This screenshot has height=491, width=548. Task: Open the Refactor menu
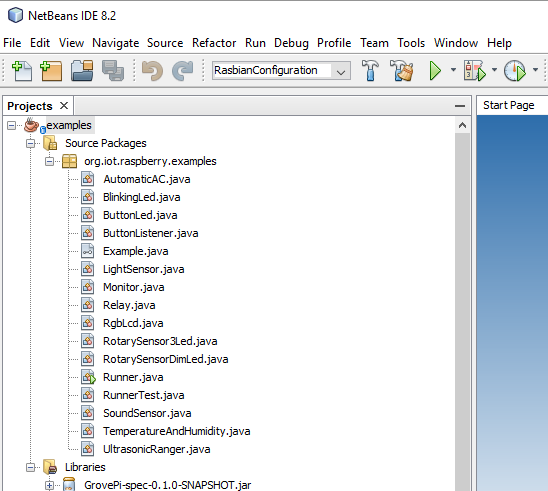coord(214,43)
